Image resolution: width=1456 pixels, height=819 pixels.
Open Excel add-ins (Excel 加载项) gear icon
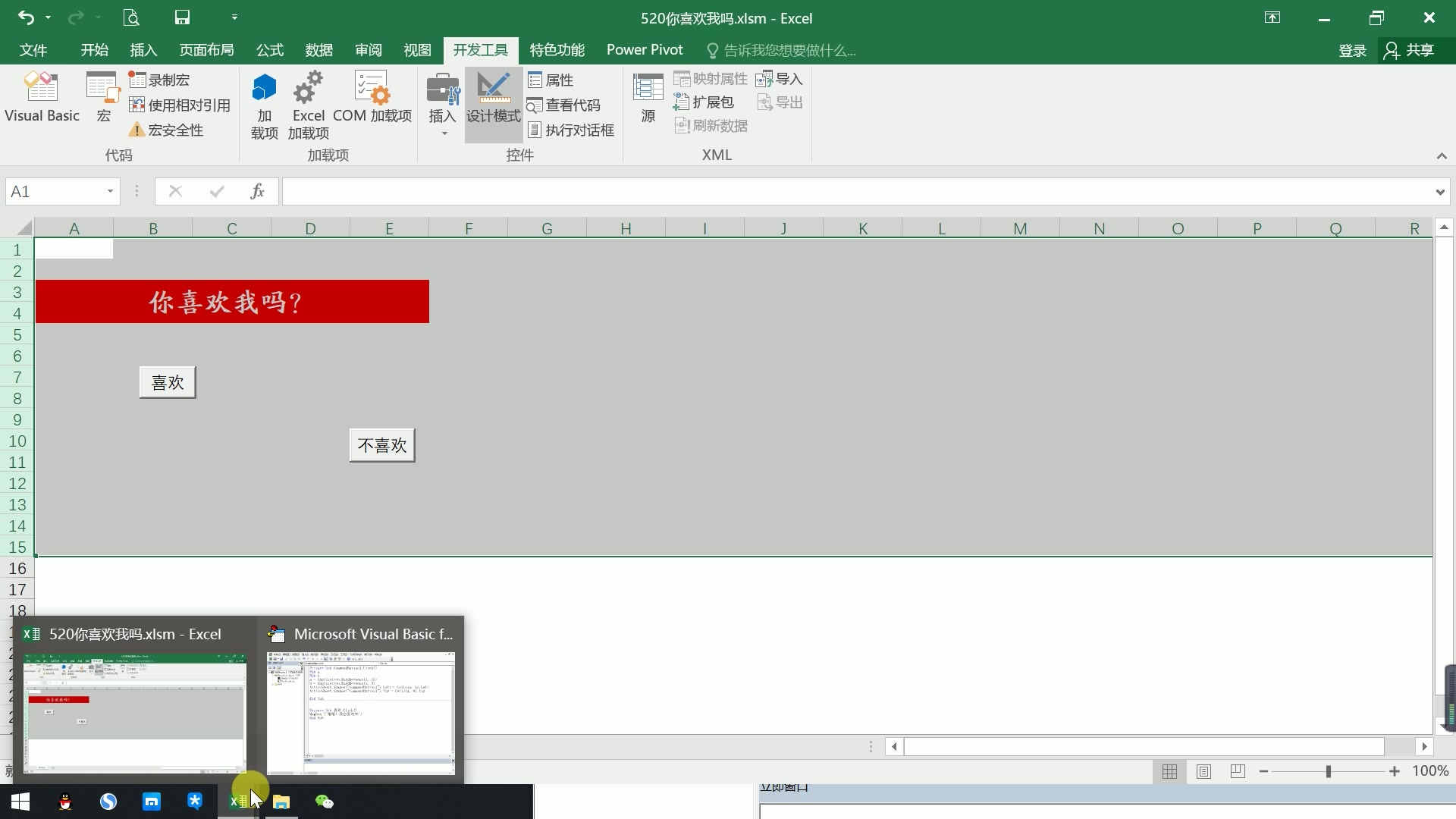point(308,88)
